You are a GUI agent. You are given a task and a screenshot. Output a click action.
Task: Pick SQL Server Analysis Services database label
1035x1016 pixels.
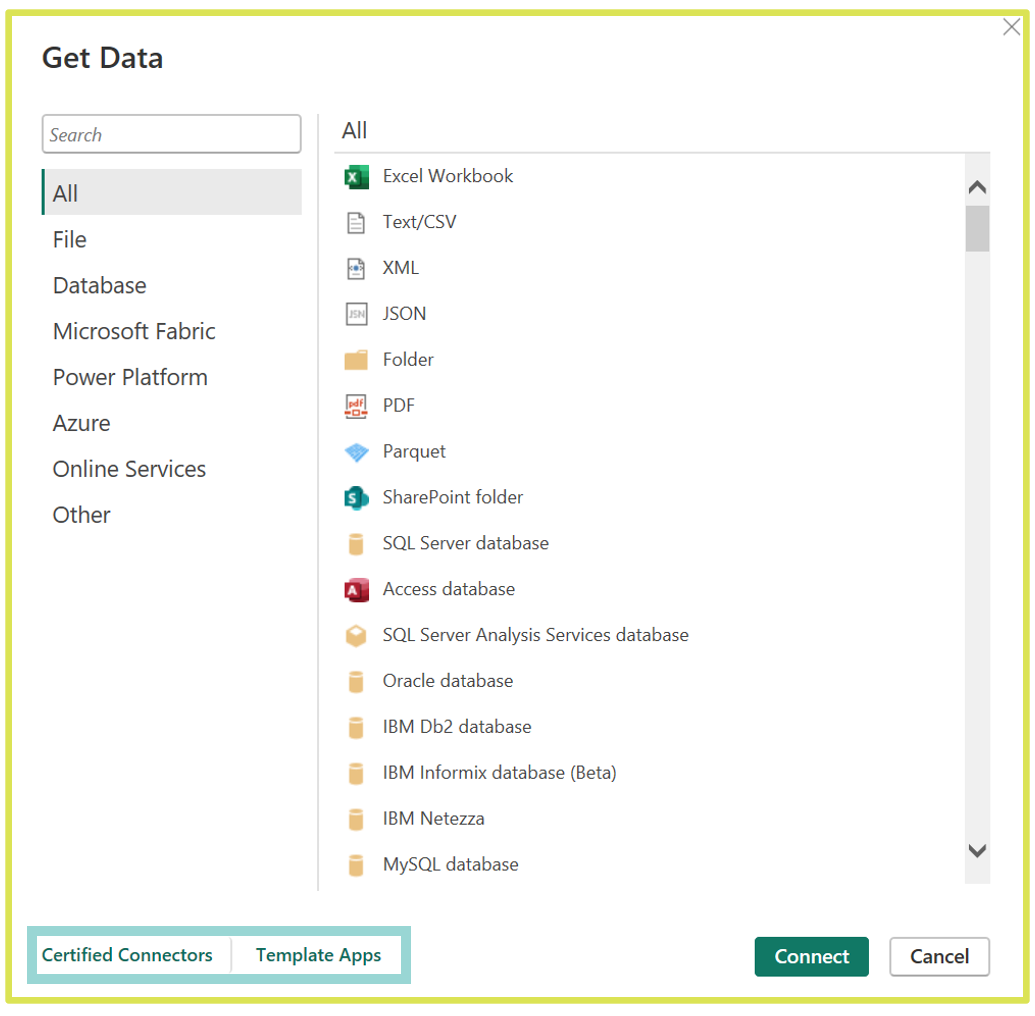pos(535,636)
